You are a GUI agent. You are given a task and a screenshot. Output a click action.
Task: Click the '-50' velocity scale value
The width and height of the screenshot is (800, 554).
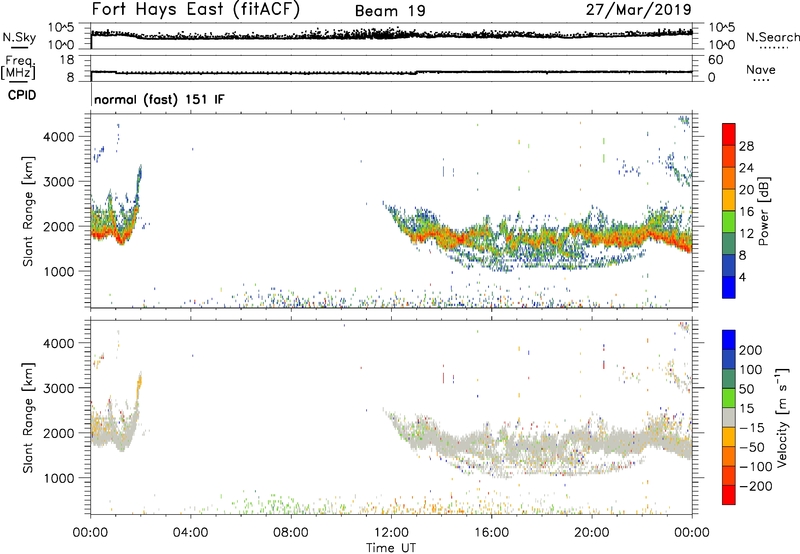point(751,447)
